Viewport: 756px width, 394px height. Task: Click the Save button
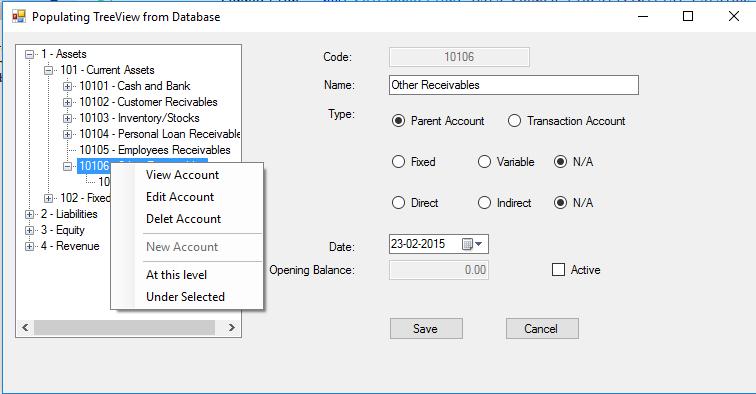426,328
